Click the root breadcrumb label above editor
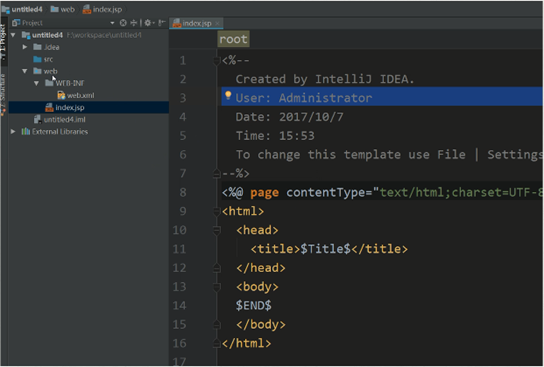This screenshot has height=367, width=544. point(233,39)
